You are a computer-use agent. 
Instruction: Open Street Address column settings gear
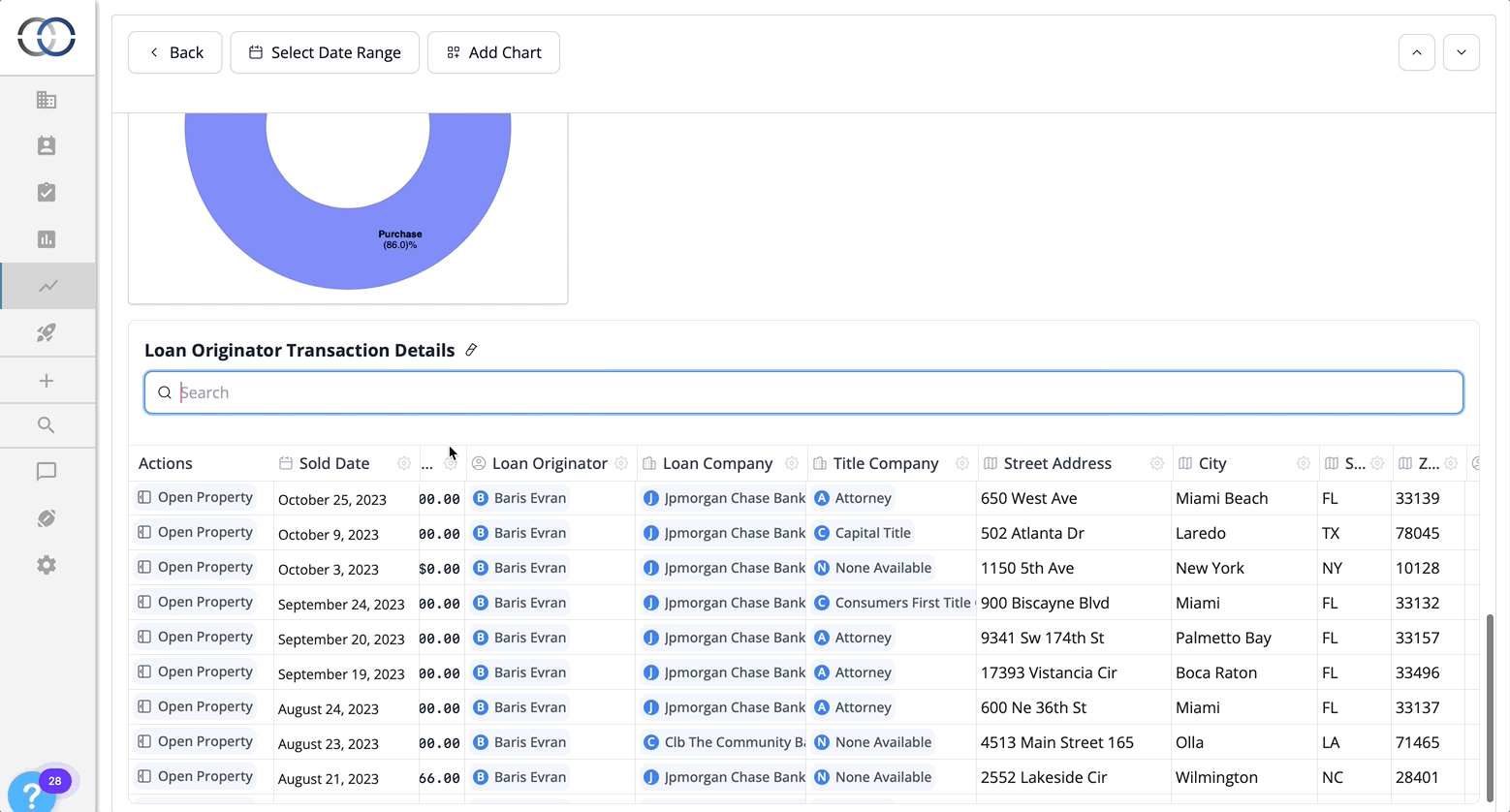1157,463
